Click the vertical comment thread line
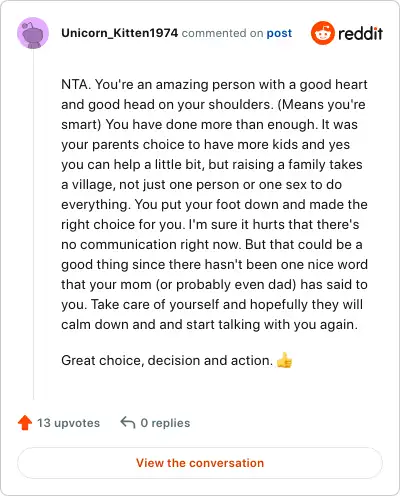 click(33, 224)
